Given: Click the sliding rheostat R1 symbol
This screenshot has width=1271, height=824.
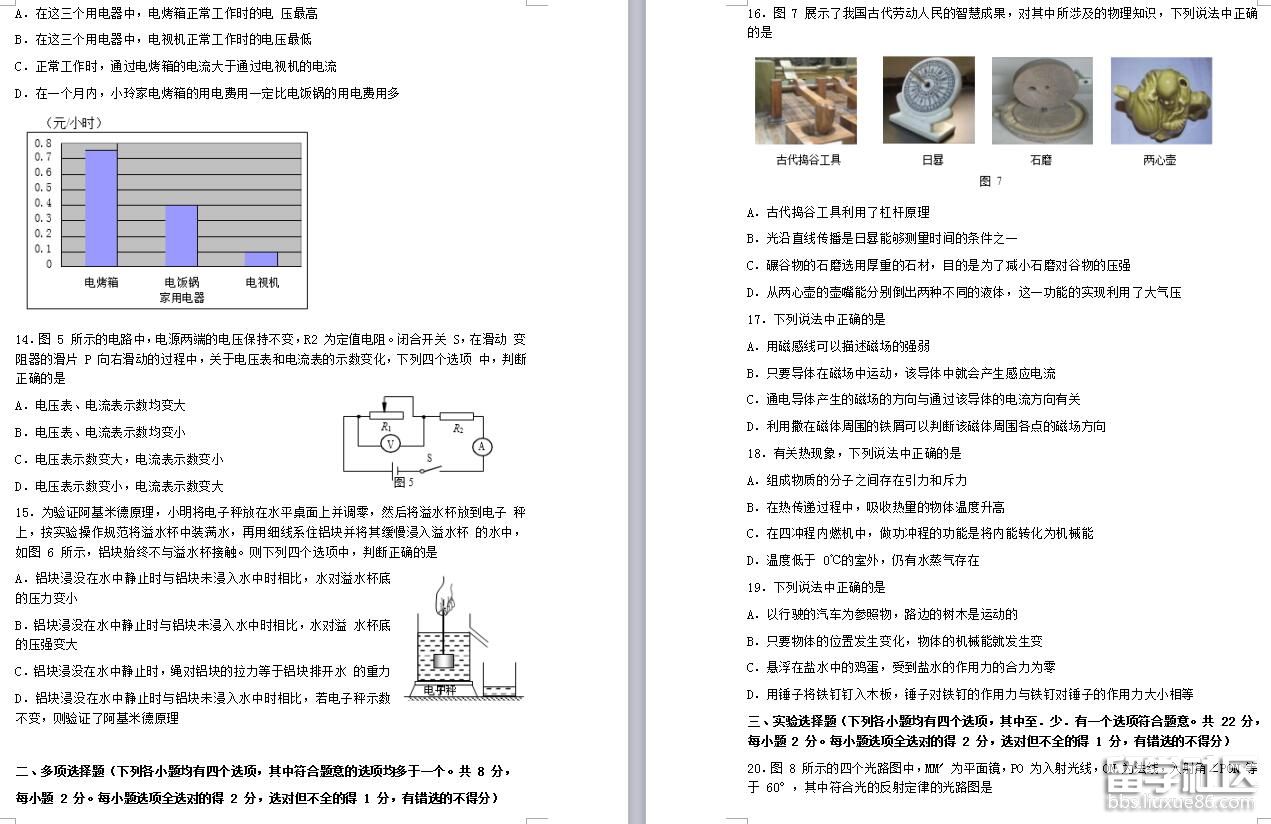Looking at the screenshot, I should pos(385,415).
